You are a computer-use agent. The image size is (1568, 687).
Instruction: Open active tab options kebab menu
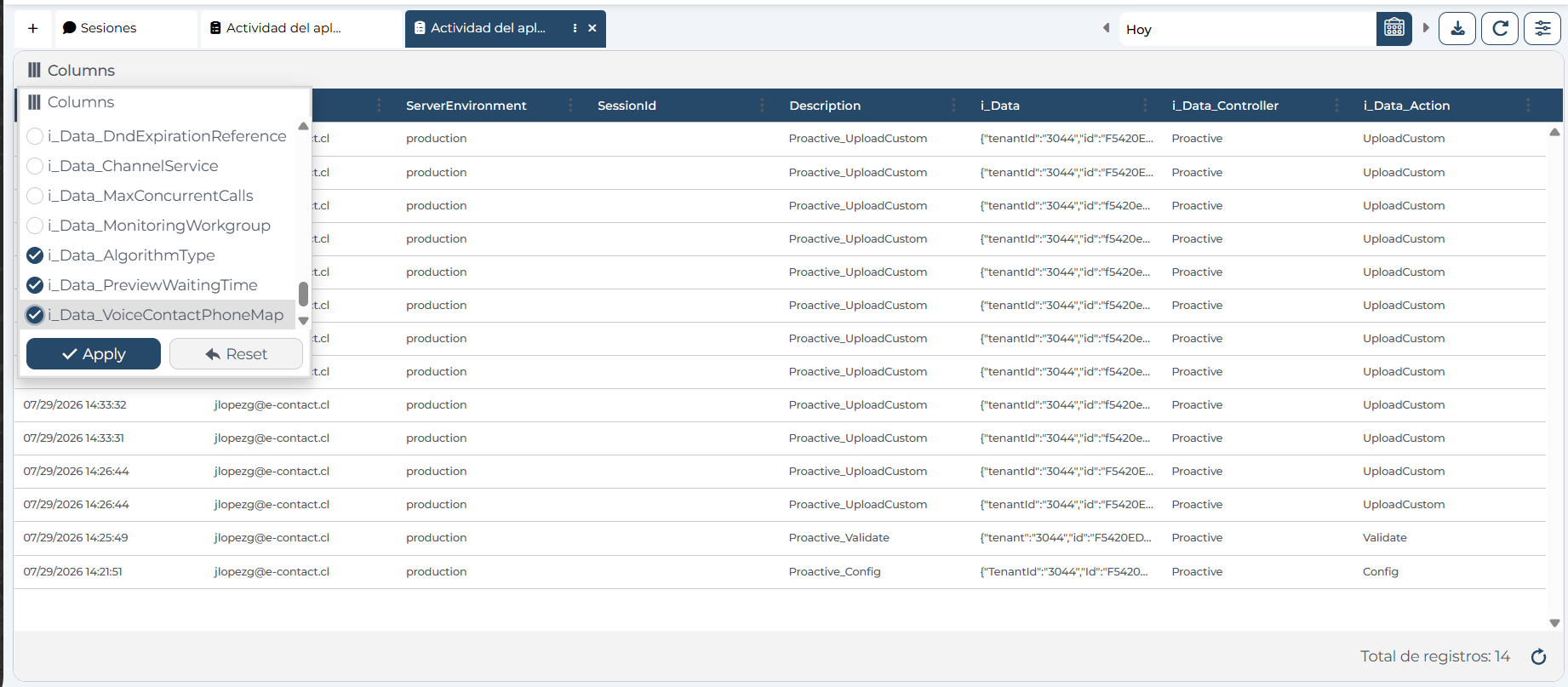(575, 28)
